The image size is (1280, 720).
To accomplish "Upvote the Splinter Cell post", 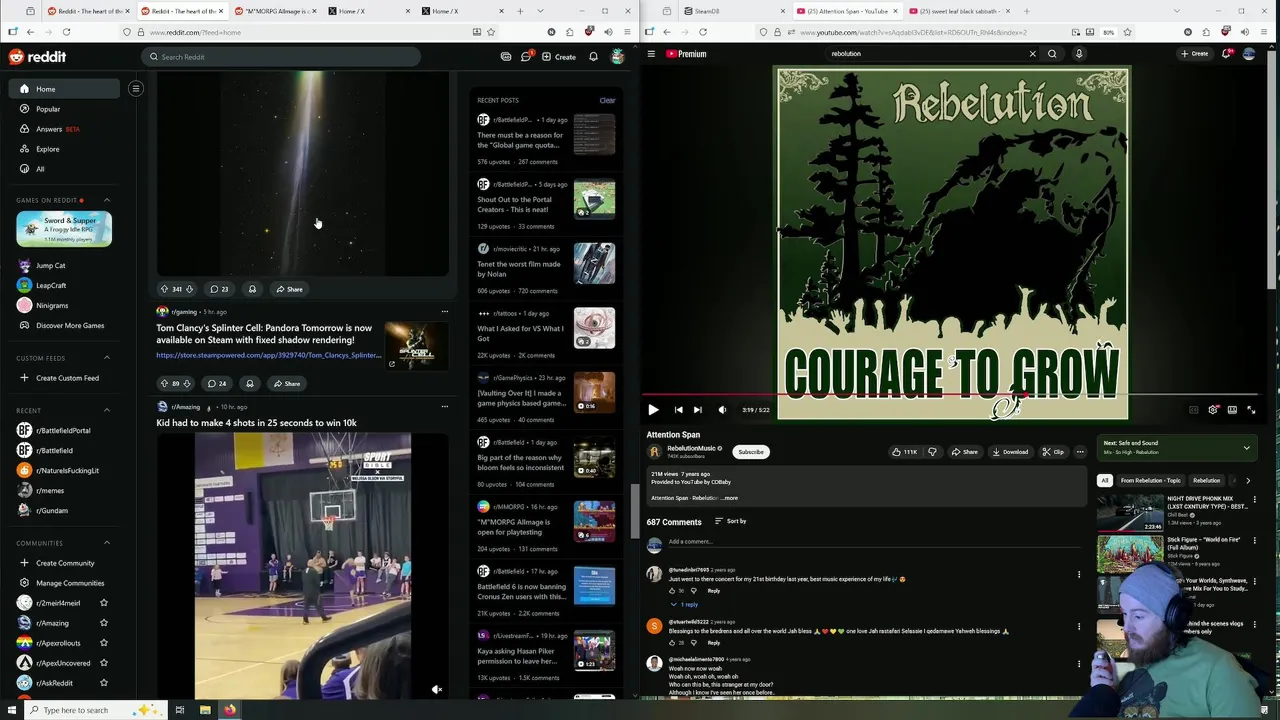I will (x=164, y=383).
